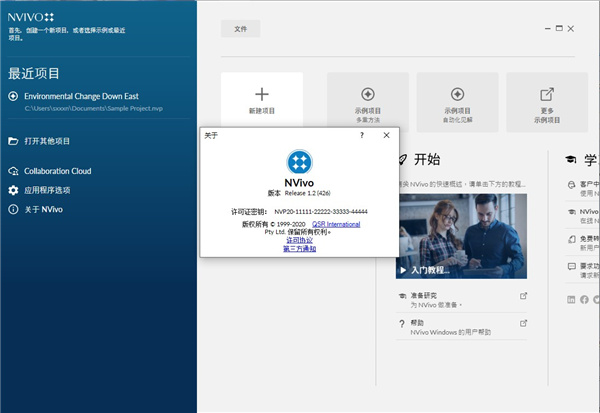
Task: Close the 关于 dialog
Action: pos(386,134)
